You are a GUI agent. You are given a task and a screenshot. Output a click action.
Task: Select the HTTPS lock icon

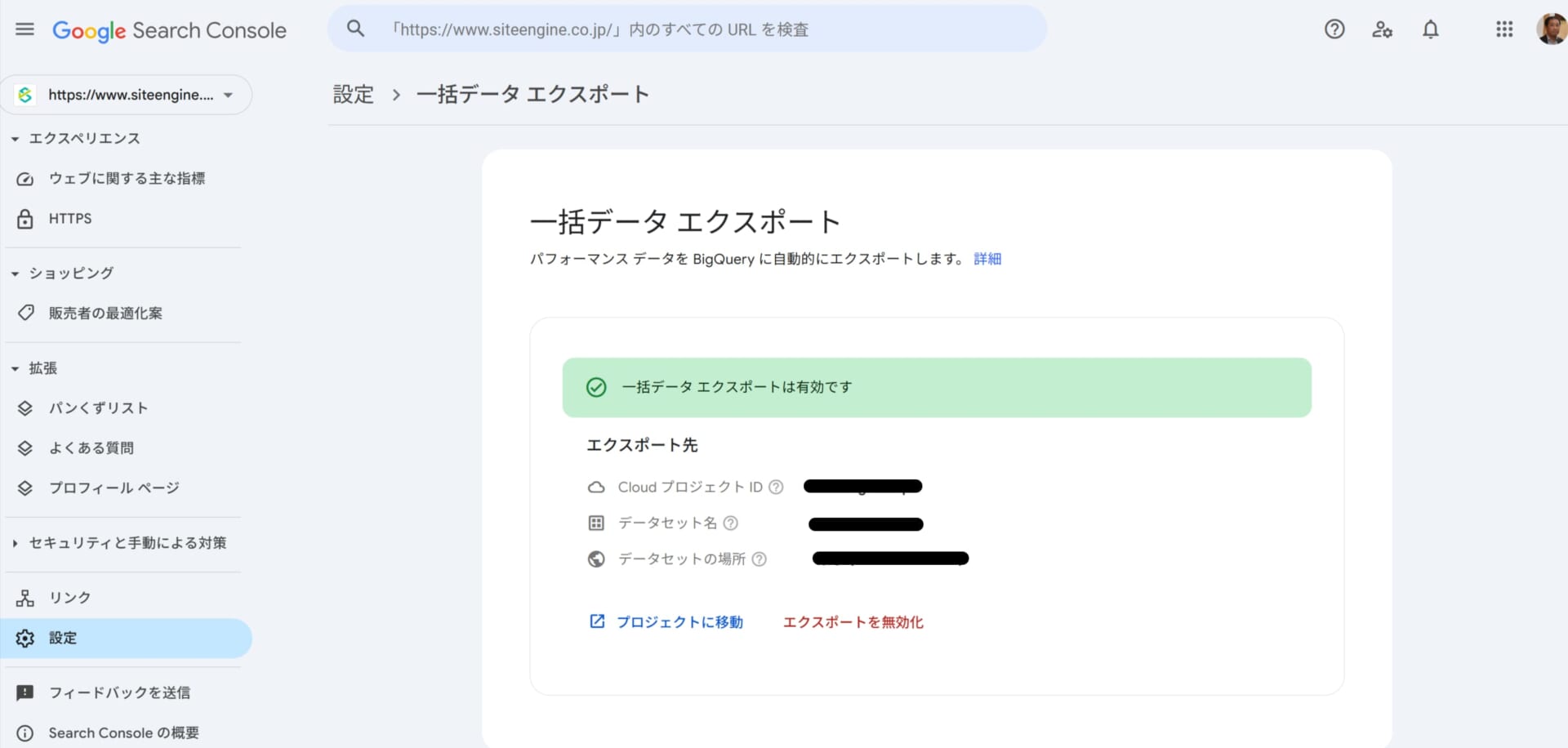[24, 218]
